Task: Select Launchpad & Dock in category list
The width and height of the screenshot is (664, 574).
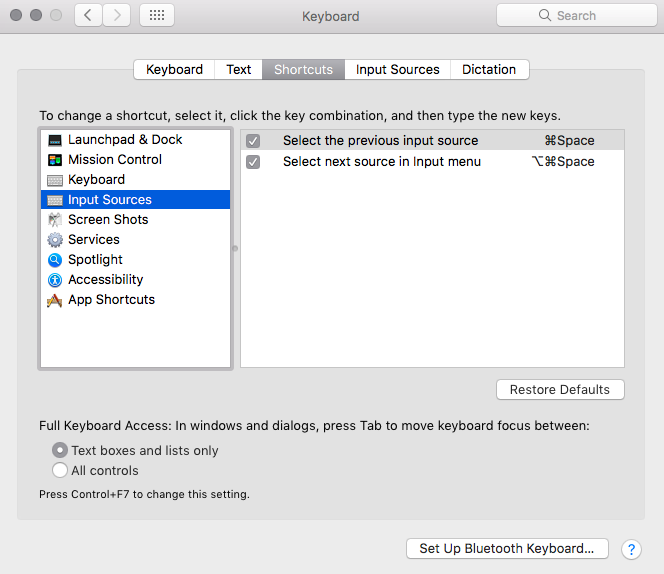Action: [x=136, y=140]
